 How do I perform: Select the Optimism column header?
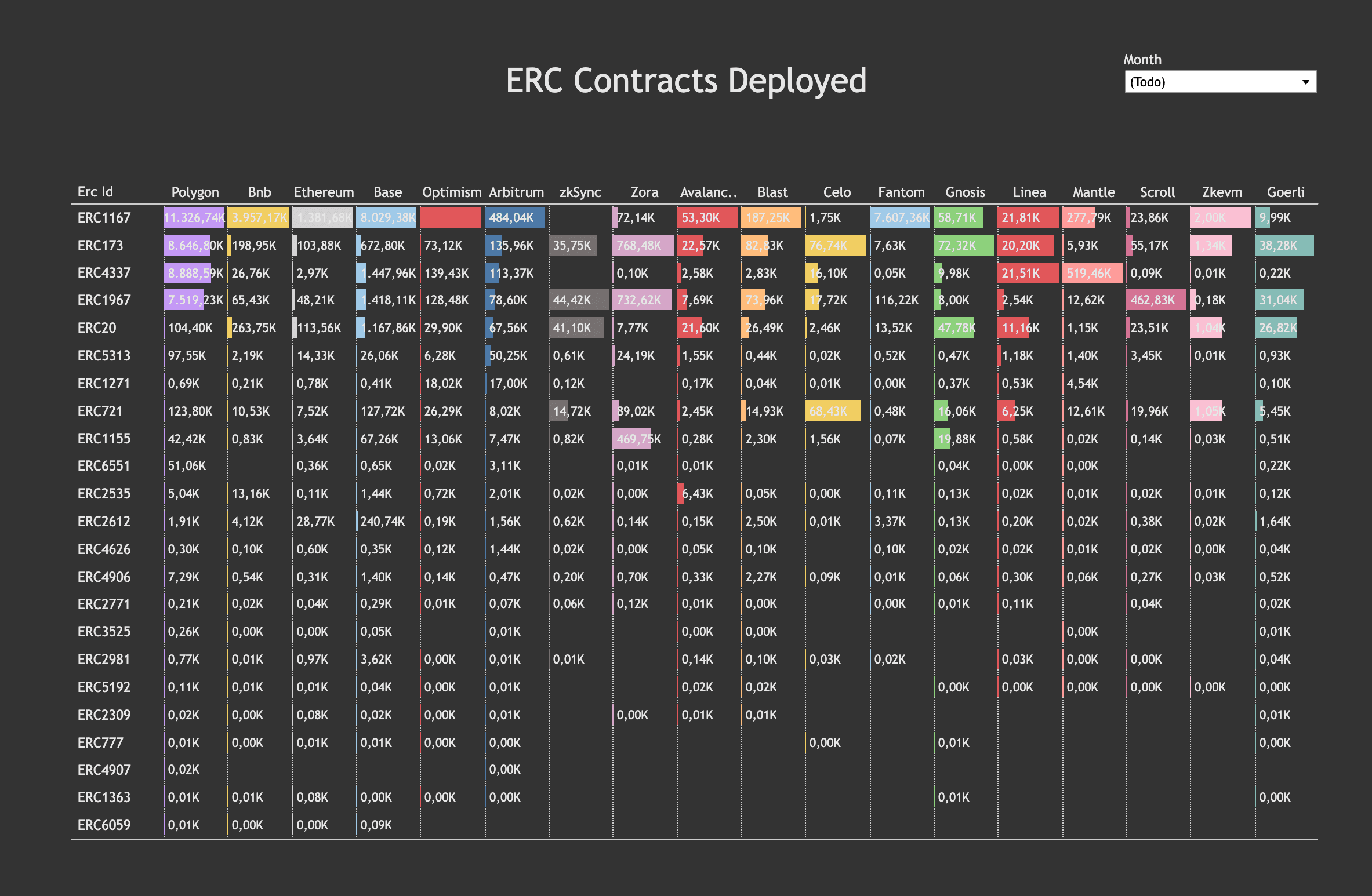coord(452,192)
